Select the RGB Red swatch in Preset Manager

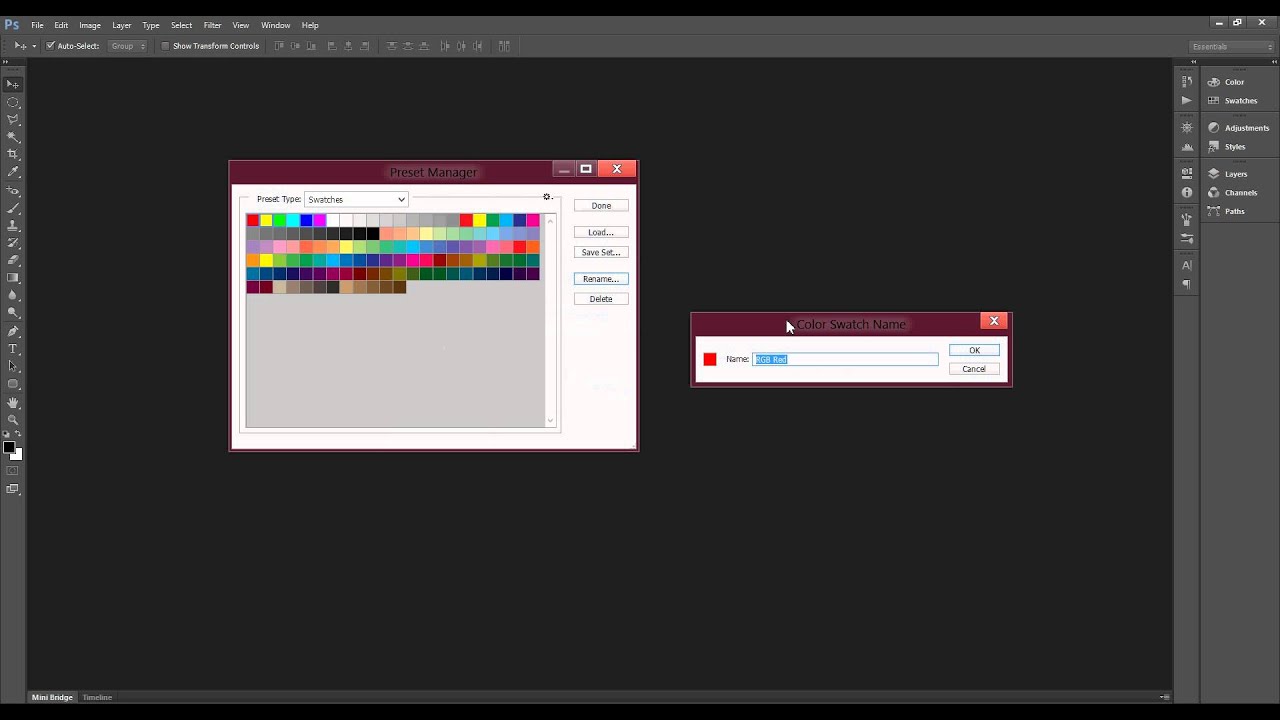[253, 220]
